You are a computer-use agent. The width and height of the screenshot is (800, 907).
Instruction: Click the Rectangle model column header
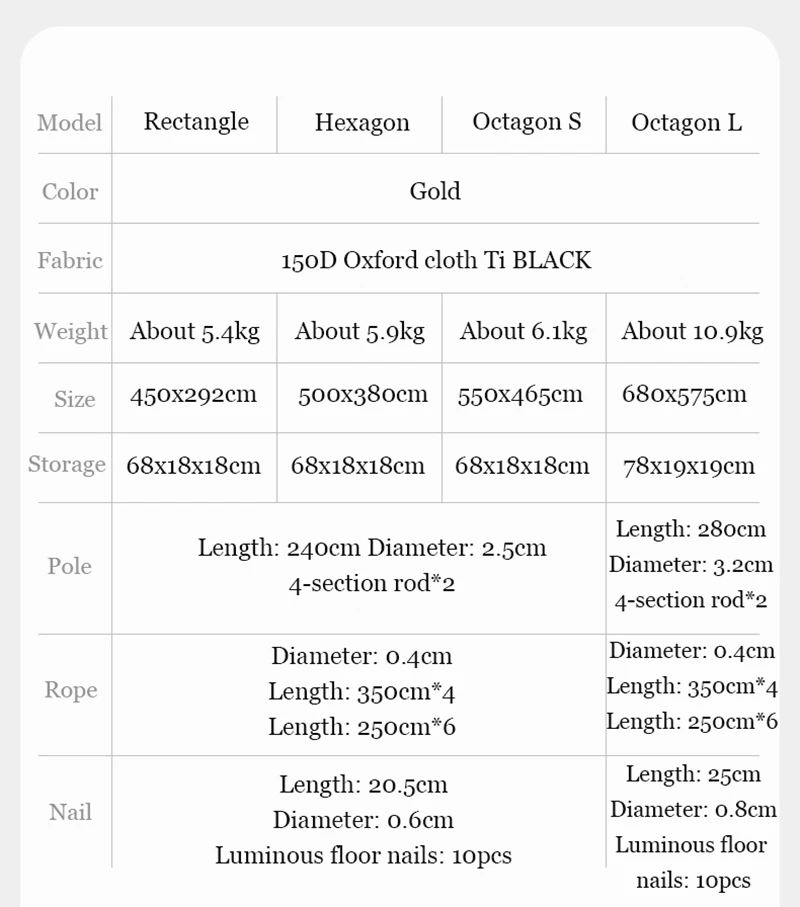[x=196, y=122]
